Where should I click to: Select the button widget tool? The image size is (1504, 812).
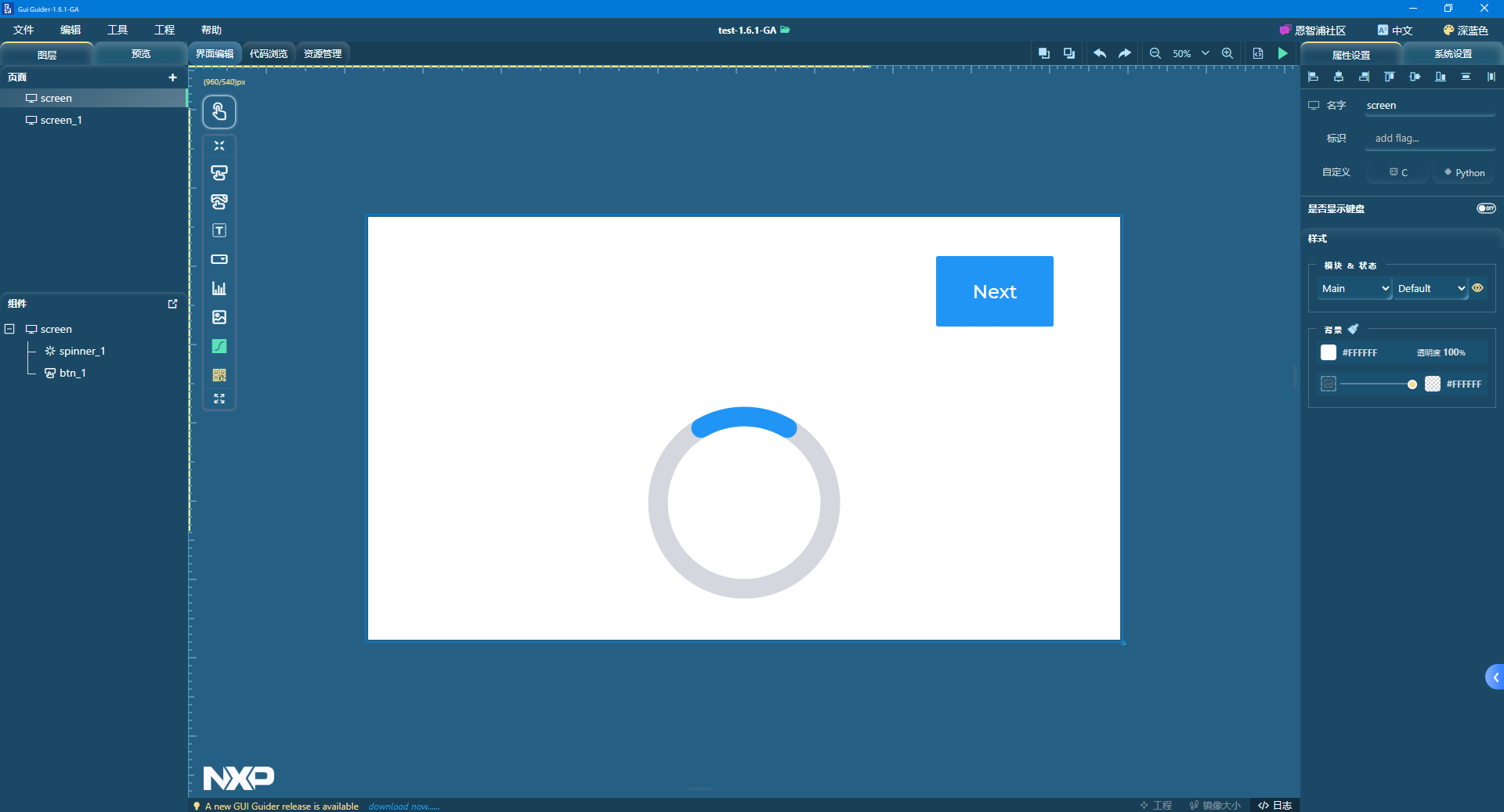click(x=219, y=173)
